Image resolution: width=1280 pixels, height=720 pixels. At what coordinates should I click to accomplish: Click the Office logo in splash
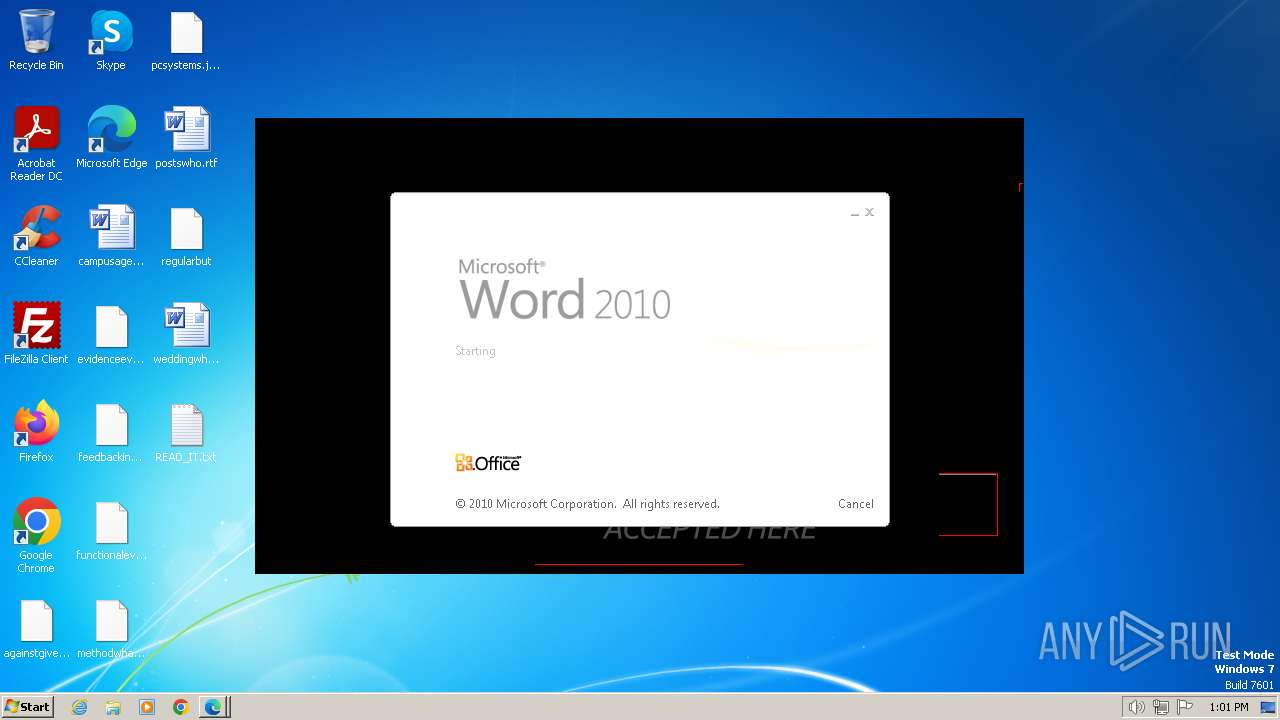[488, 462]
